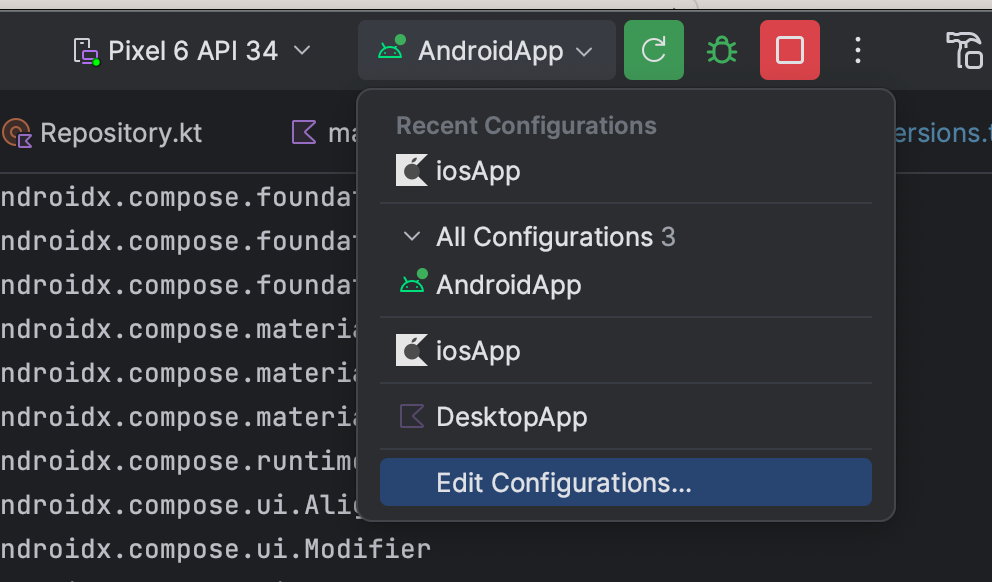The height and width of the screenshot is (582, 992).
Task: Click the Repository.kt file type icon
Action: tap(17, 133)
